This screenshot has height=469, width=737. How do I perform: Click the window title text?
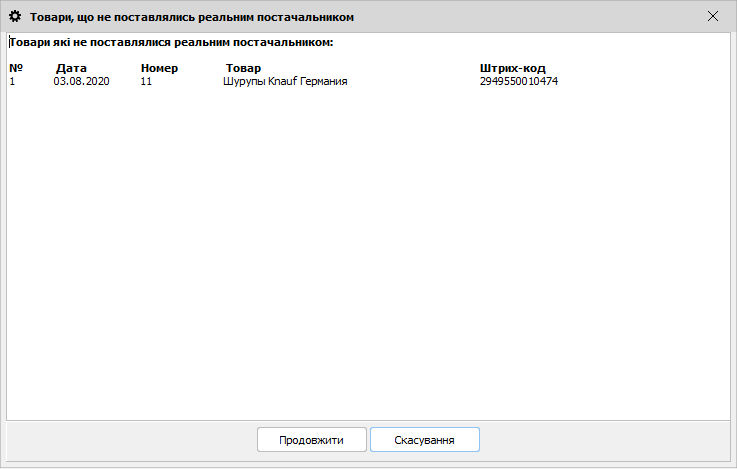click(190, 17)
